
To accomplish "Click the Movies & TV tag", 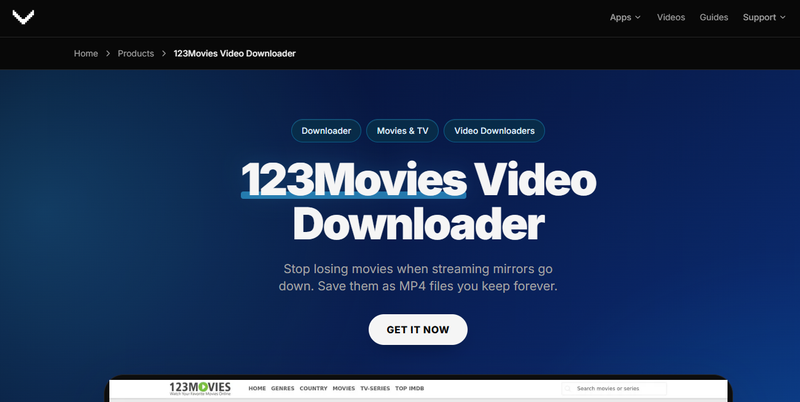I will click(403, 131).
